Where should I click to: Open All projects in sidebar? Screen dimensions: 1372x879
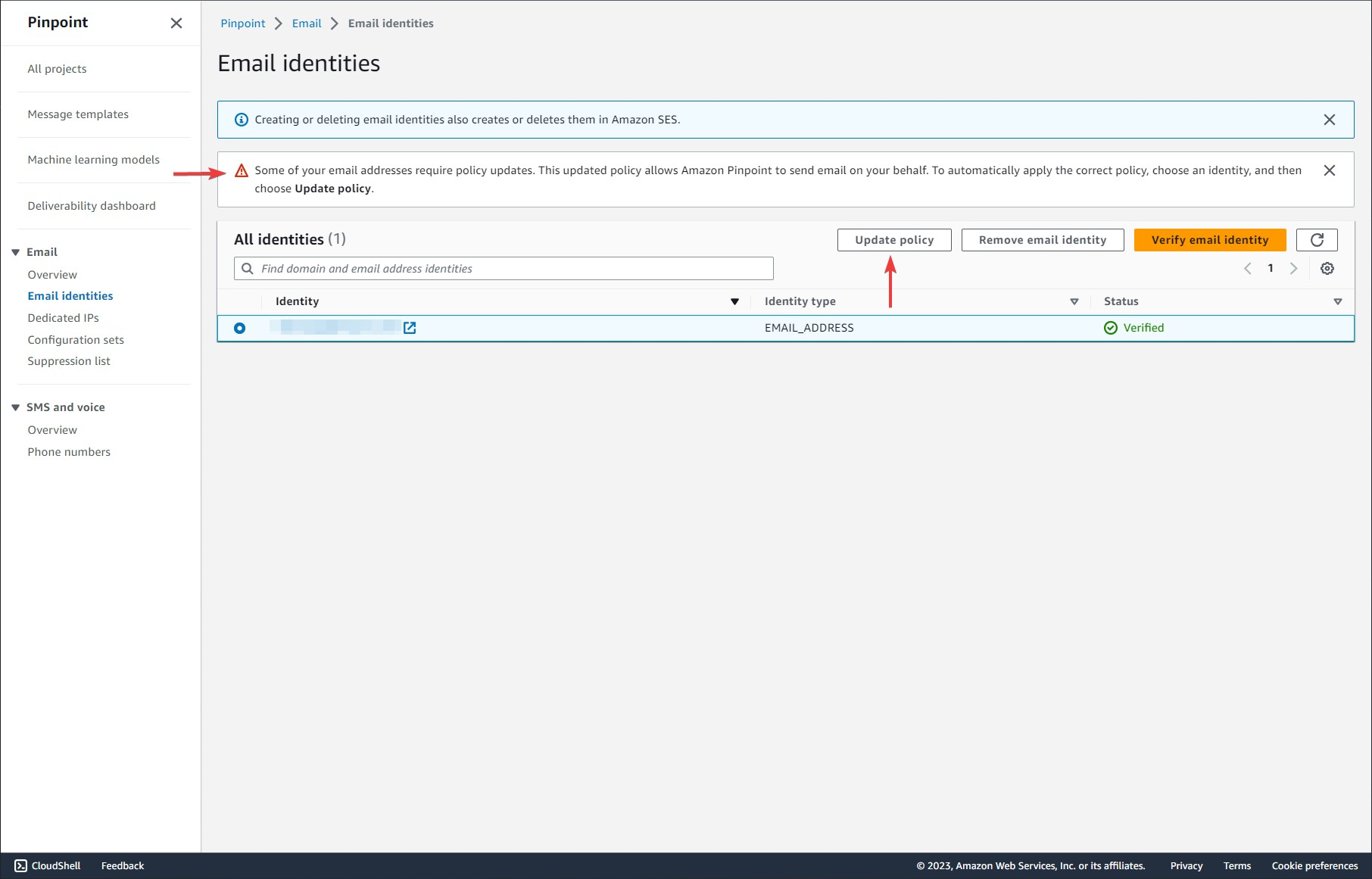coord(57,69)
